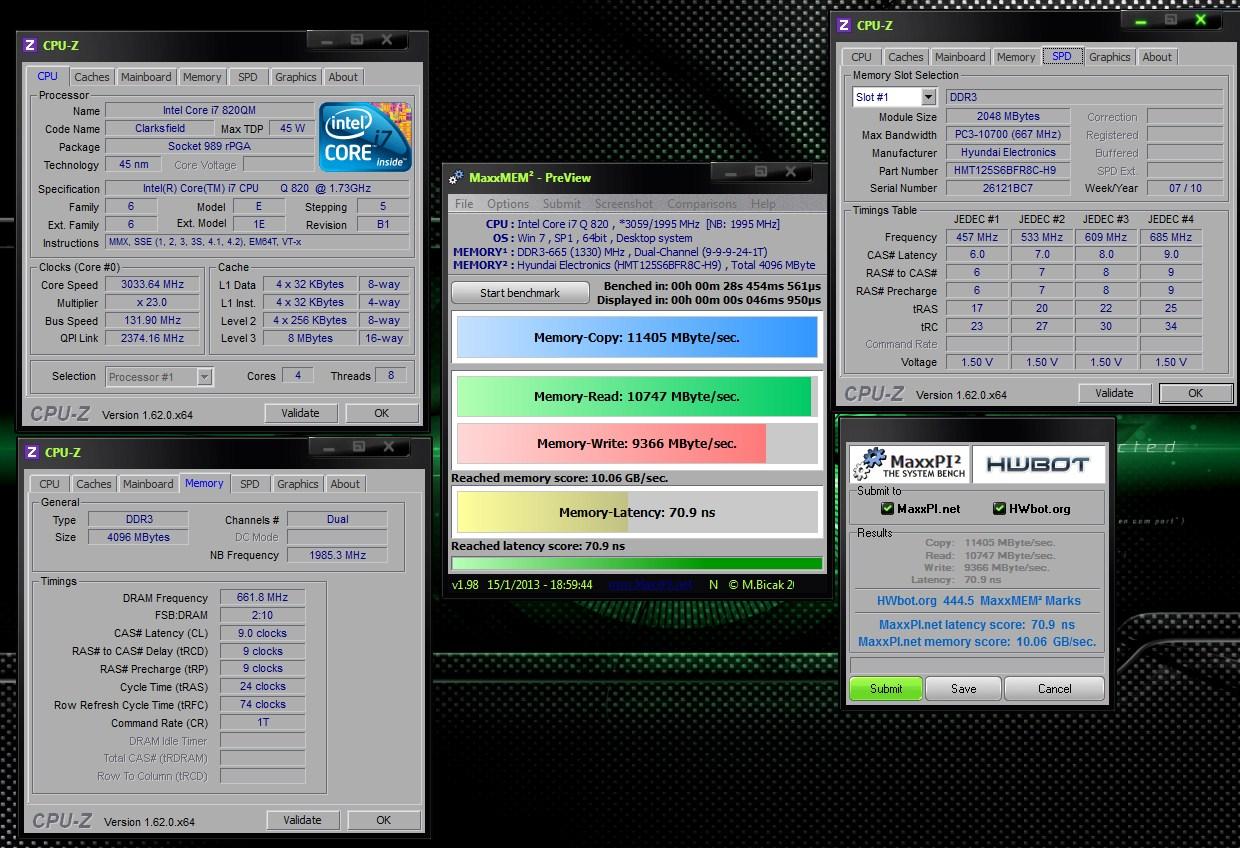Click the website link in MaxxMEM² status bar

651,585
